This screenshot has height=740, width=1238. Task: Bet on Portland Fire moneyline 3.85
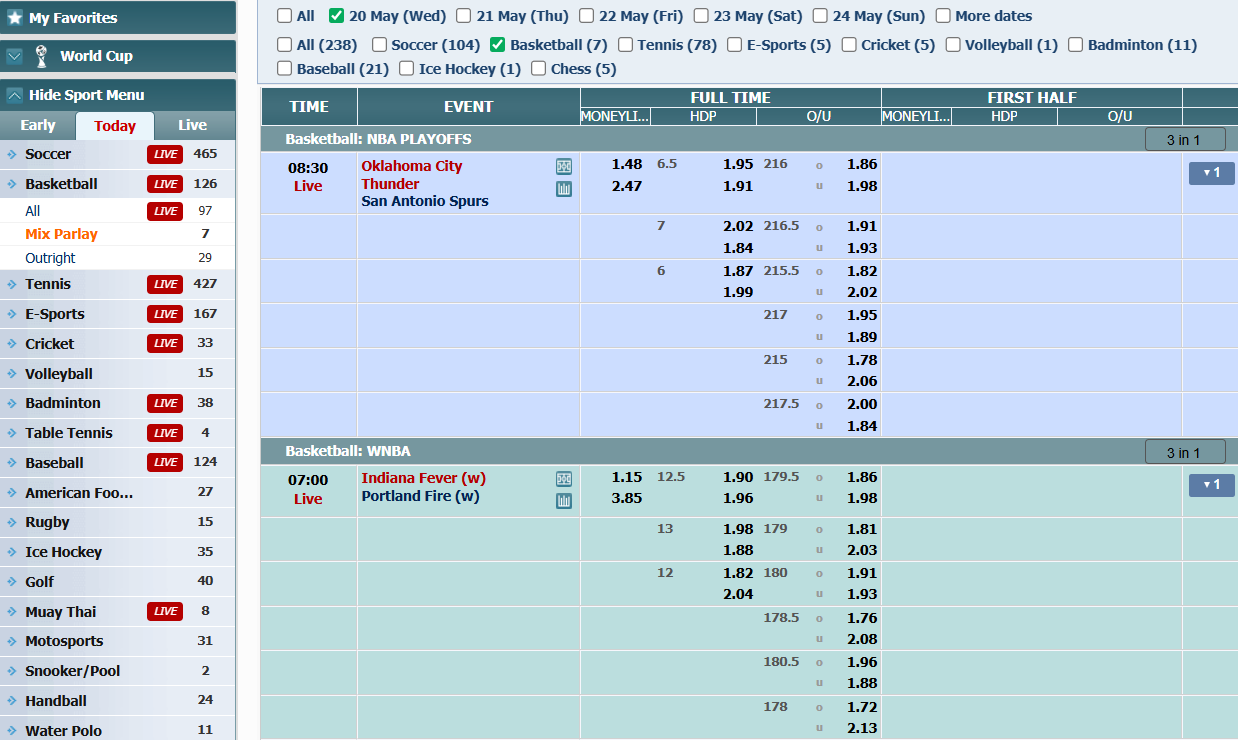click(x=627, y=498)
